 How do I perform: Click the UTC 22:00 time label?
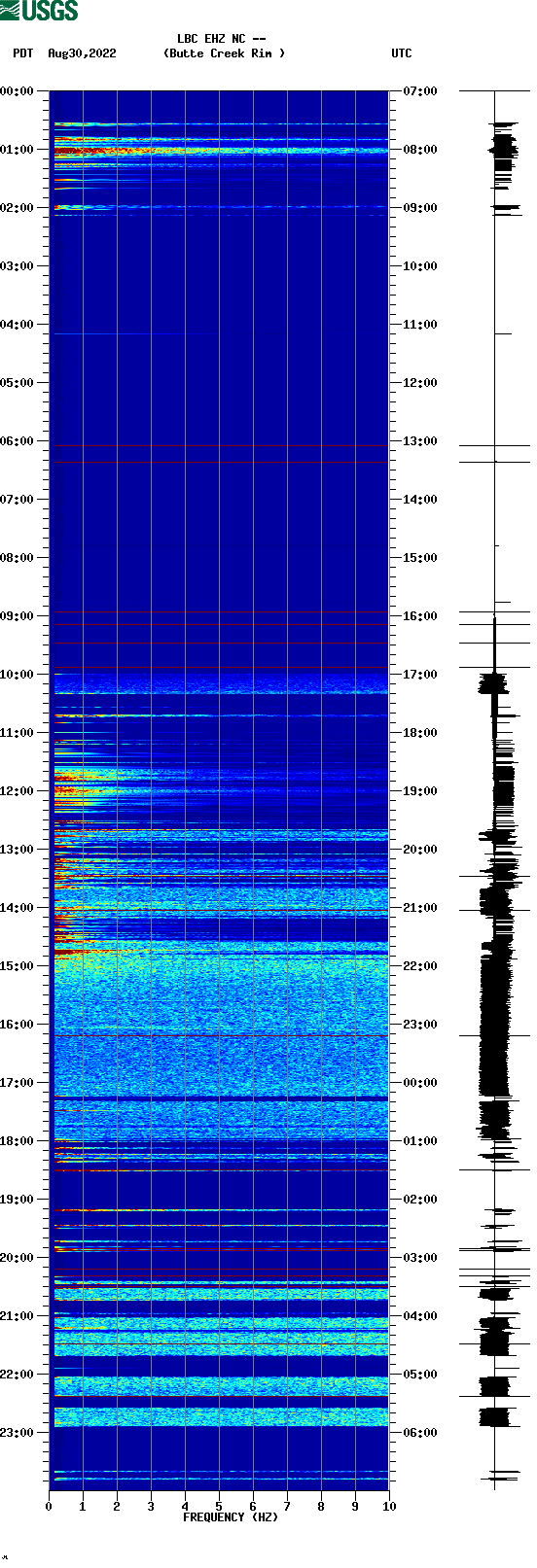pos(420,966)
